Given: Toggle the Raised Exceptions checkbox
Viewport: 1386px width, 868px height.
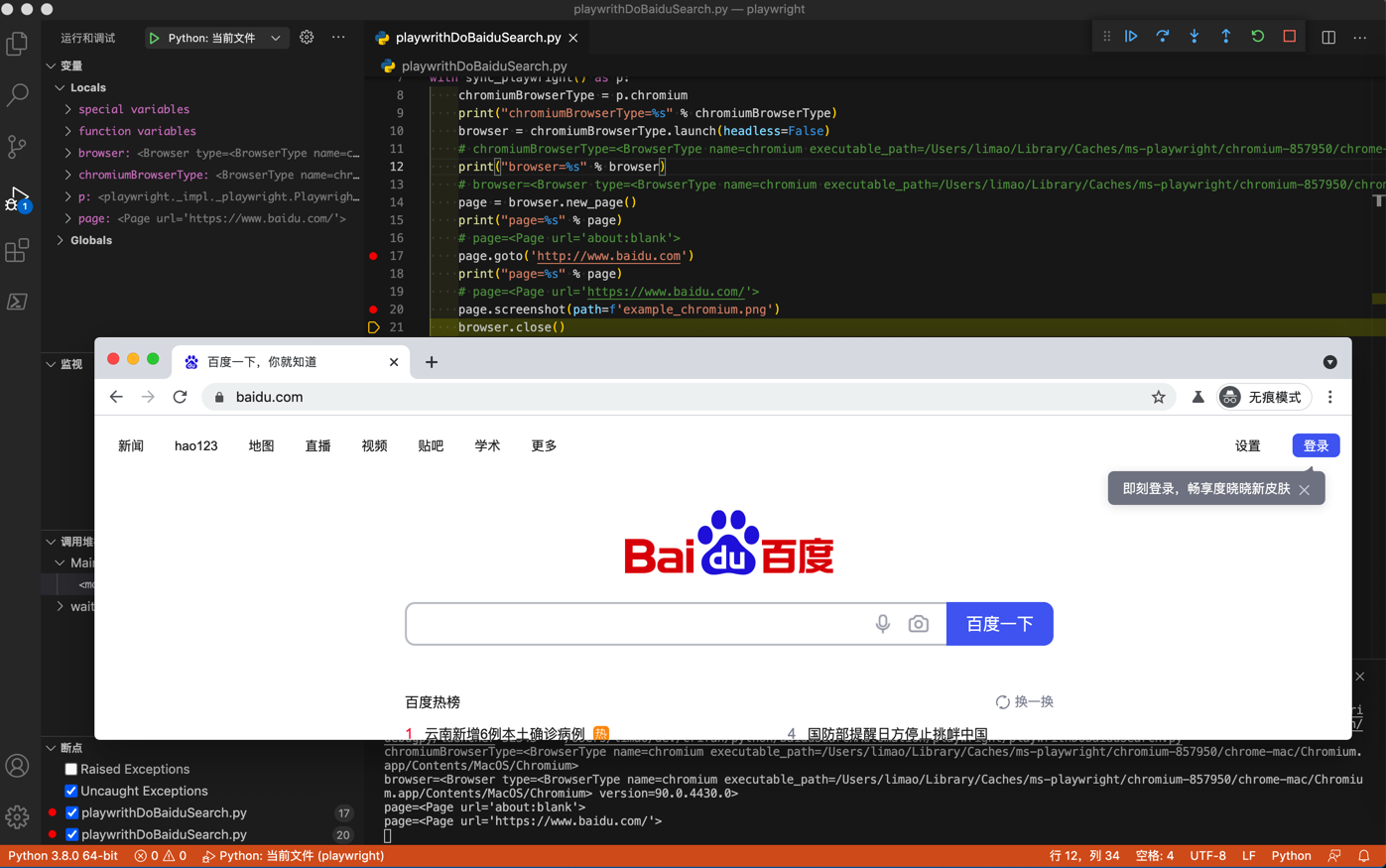Looking at the screenshot, I should point(71,770).
